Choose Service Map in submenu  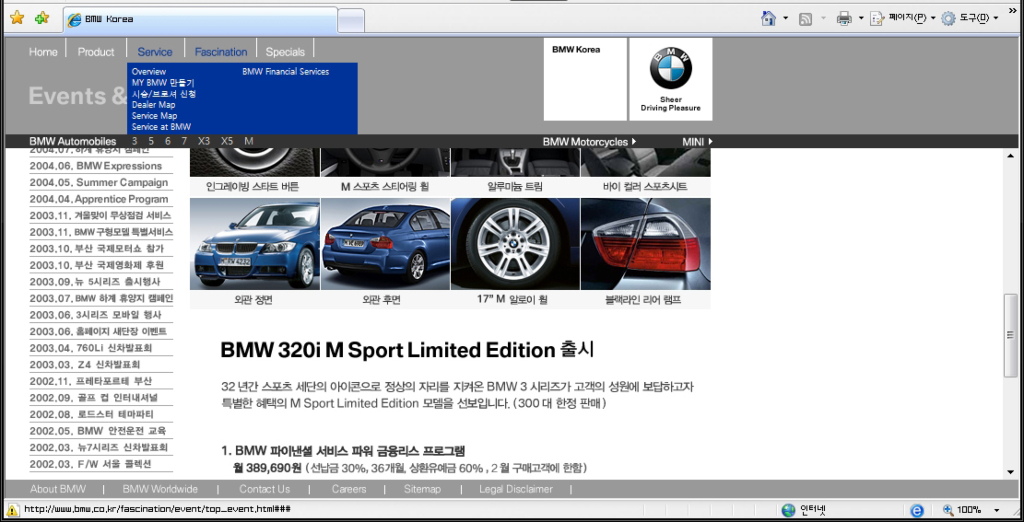click(x=154, y=116)
